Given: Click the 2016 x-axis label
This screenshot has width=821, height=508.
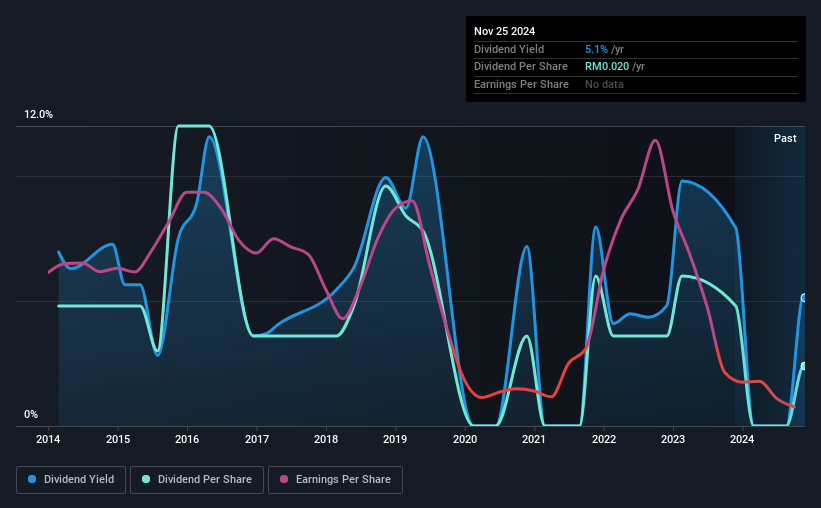Looking at the screenshot, I should pyautogui.click(x=187, y=439).
